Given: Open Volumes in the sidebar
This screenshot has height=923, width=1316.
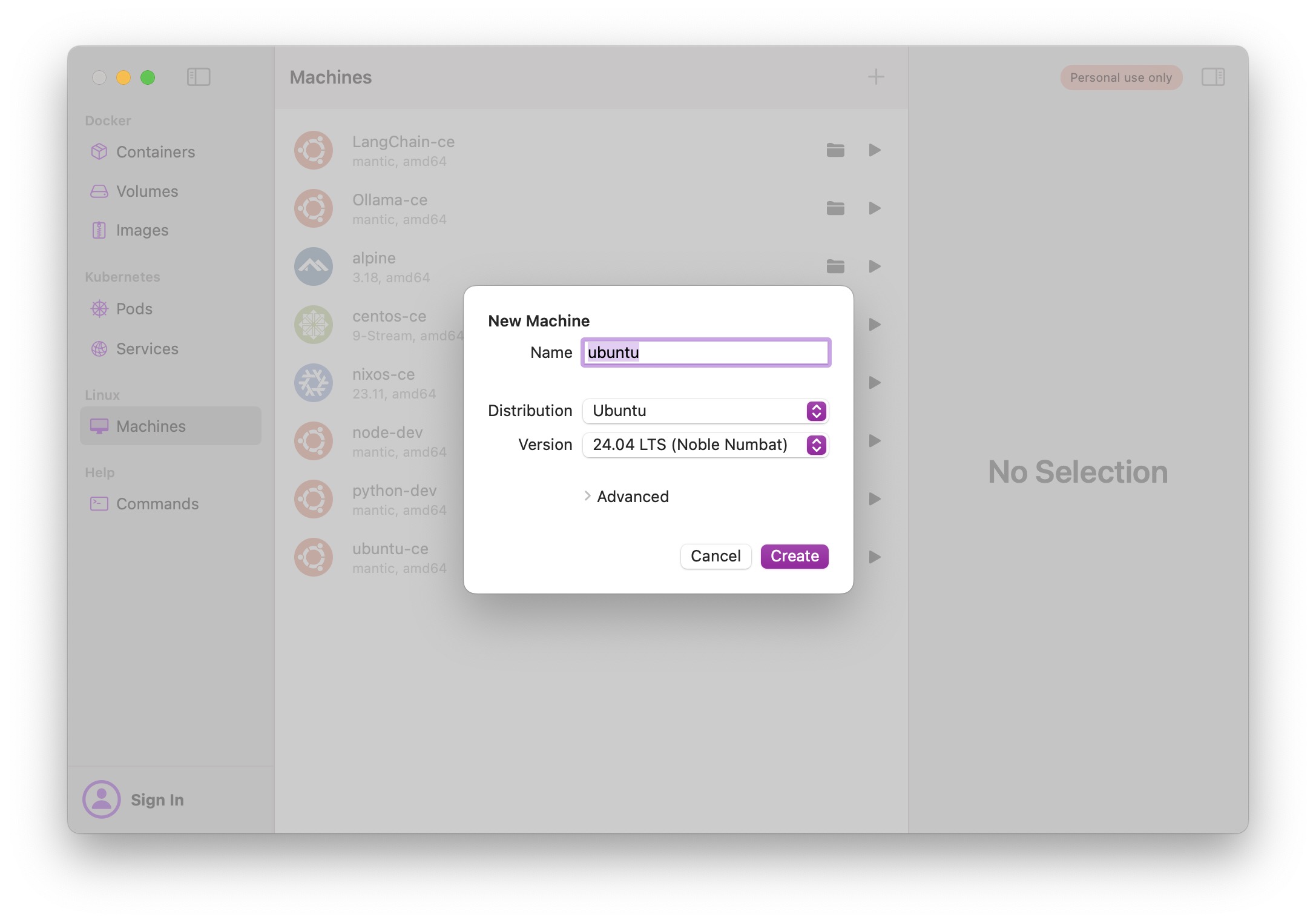Looking at the screenshot, I should [171, 191].
